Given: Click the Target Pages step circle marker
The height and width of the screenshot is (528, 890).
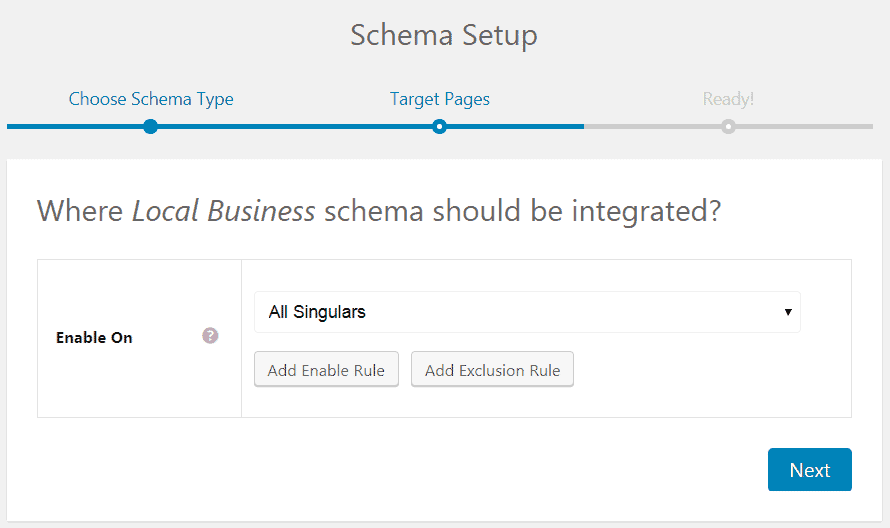Looking at the screenshot, I should [x=439, y=126].
